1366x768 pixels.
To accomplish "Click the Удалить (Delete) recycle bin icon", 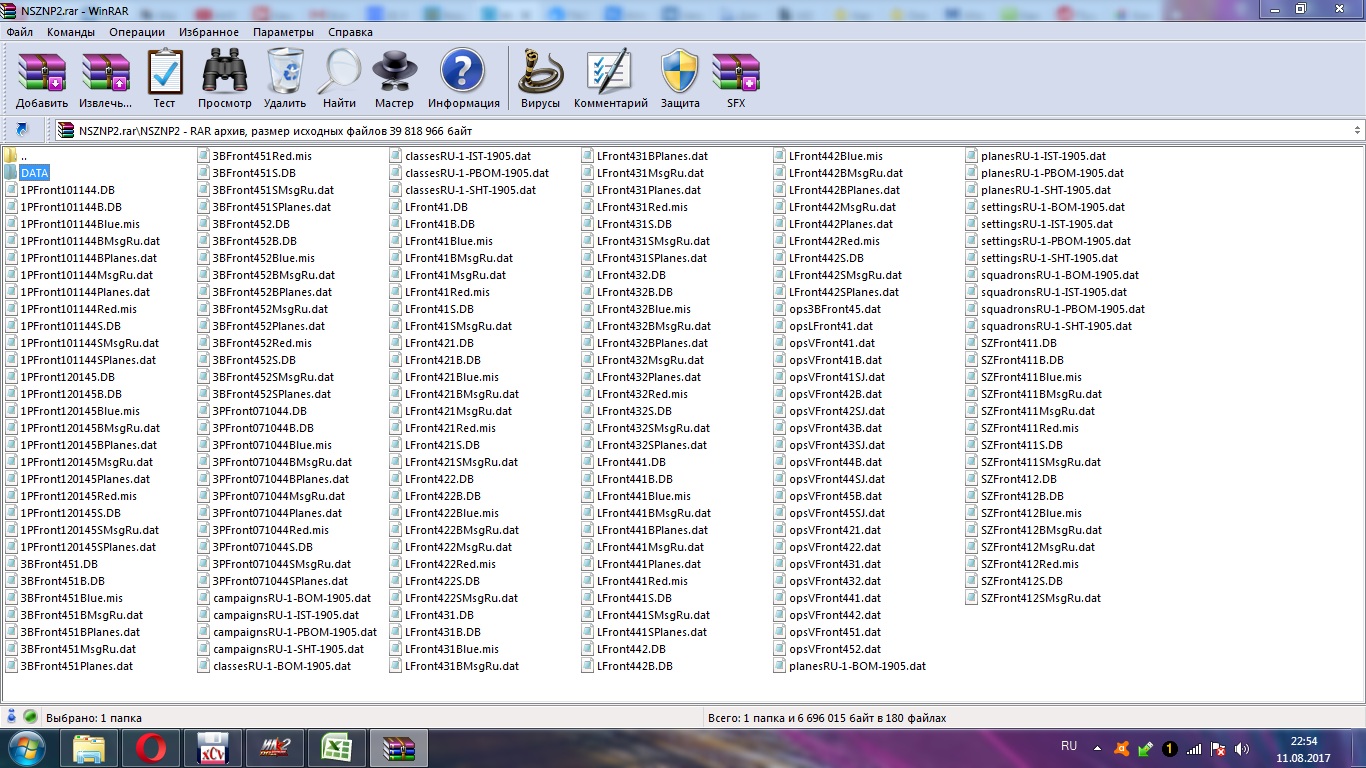I will click(285, 79).
